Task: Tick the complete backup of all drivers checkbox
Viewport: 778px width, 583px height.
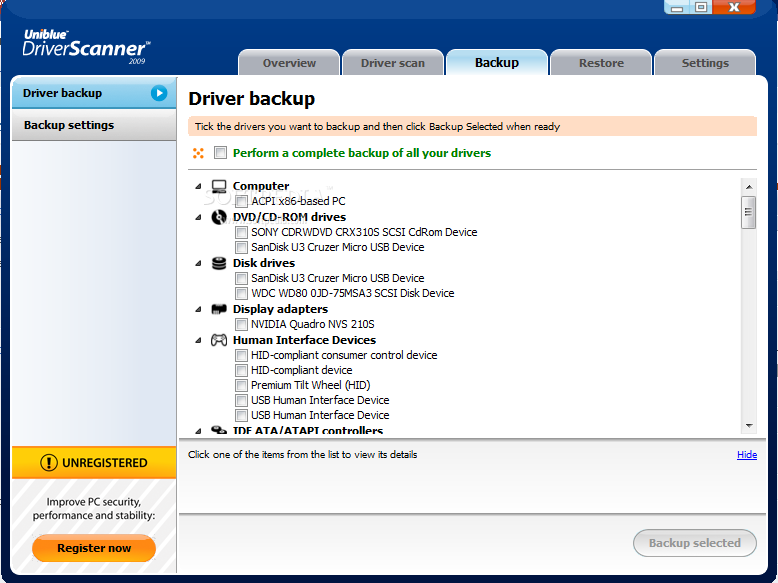Action: point(220,153)
